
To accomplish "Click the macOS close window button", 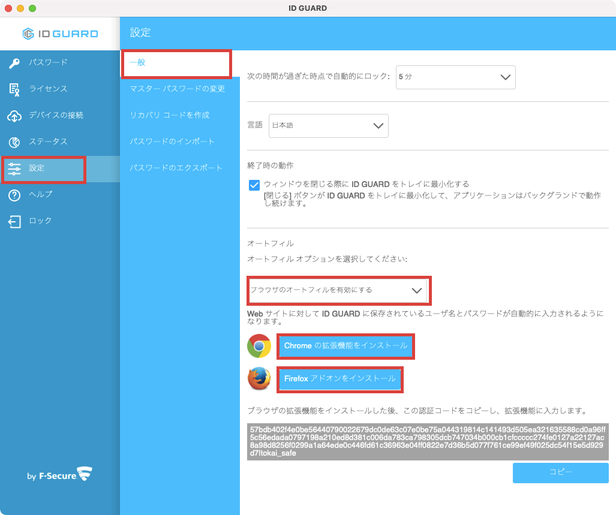I will coord(8,8).
